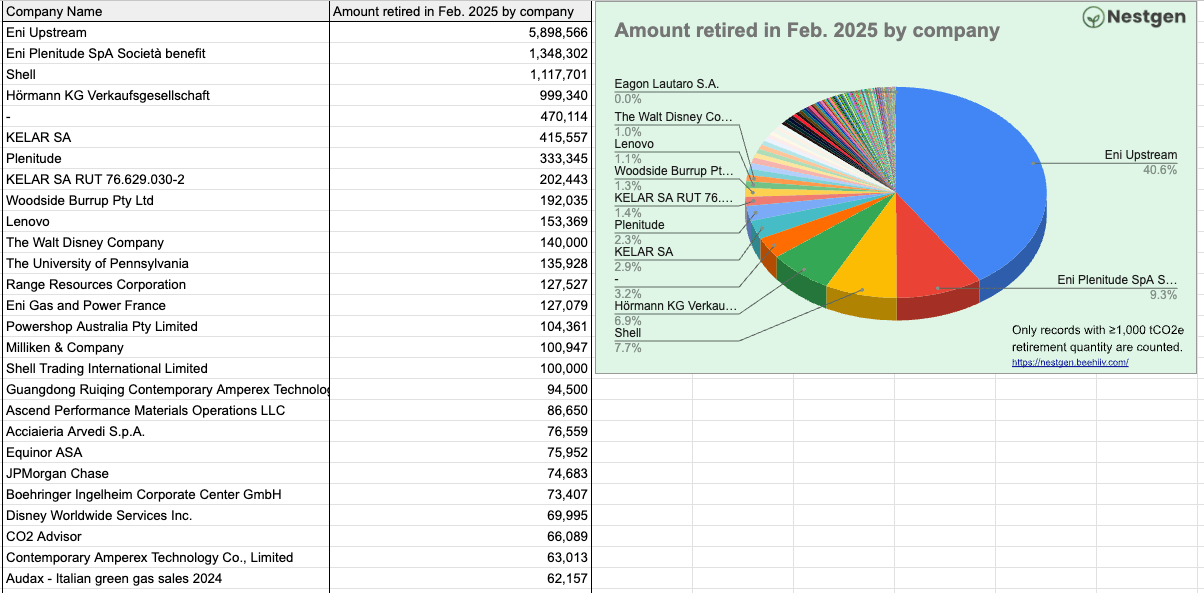Click the cell containing 1,117,701
Viewport: 1204px width, 593px height.
pyautogui.click(x=460, y=75)
